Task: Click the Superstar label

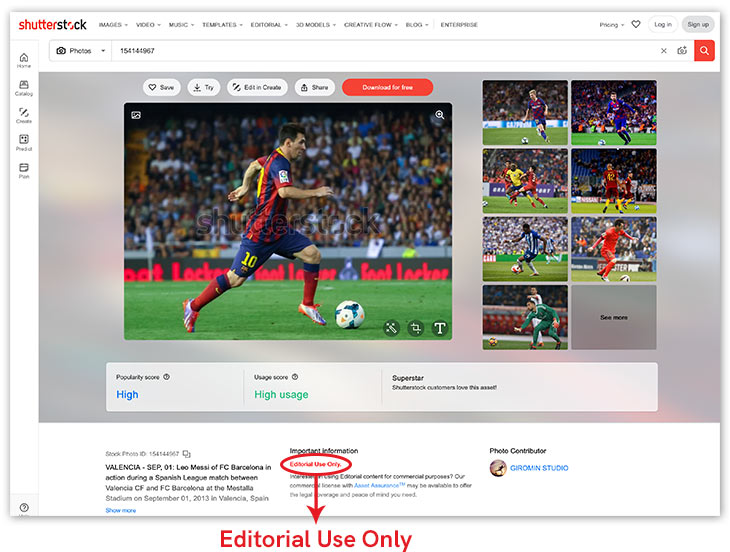Action: click(x=408, y=378)
